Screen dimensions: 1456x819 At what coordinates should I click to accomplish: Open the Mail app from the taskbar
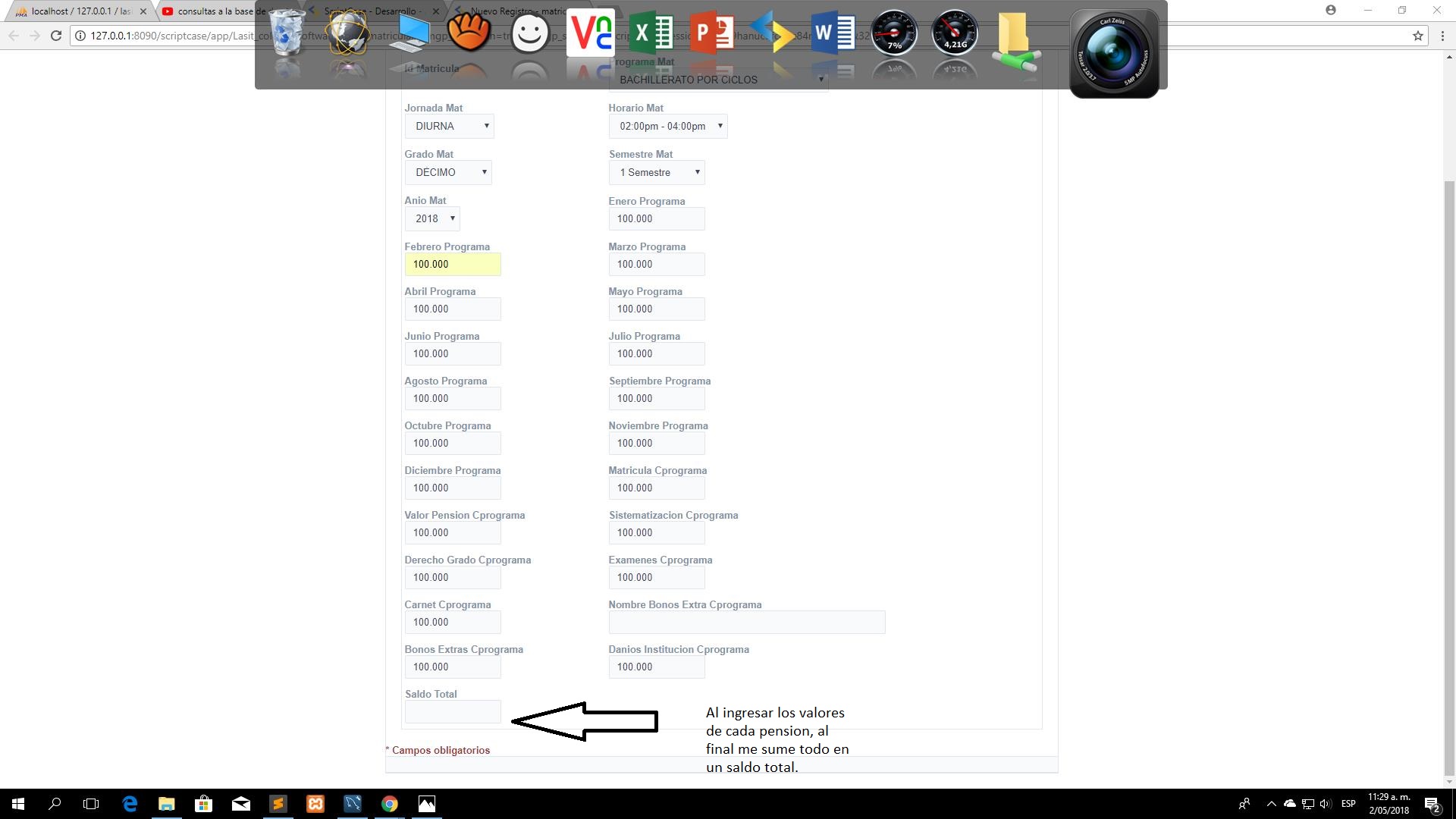[x=241, y=804]
